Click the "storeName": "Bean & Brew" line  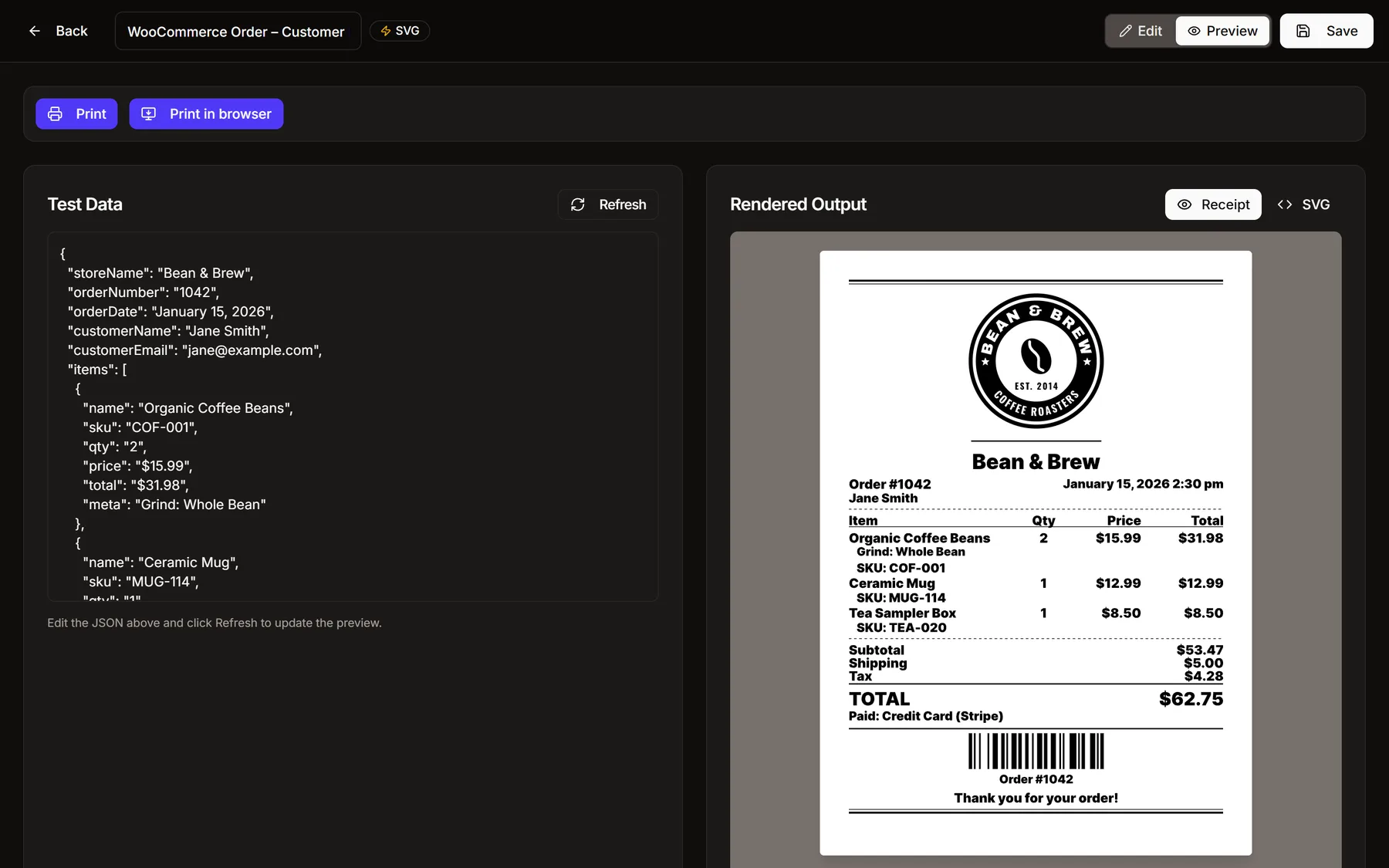coord(161,273)
